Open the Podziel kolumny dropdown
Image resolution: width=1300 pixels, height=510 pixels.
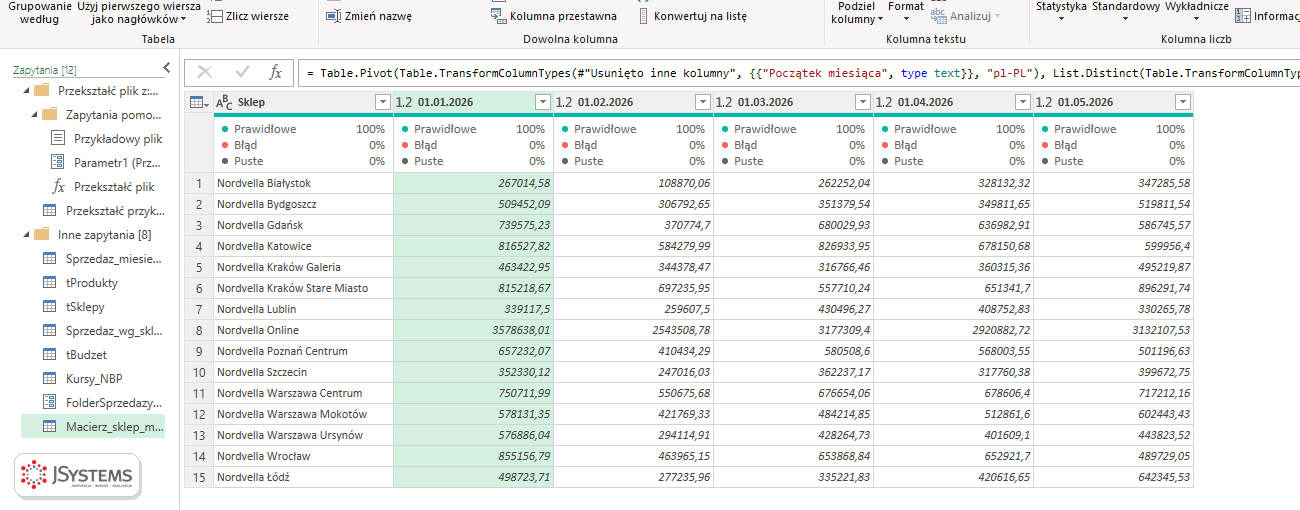pyautogui.click(x=857, y=12)
